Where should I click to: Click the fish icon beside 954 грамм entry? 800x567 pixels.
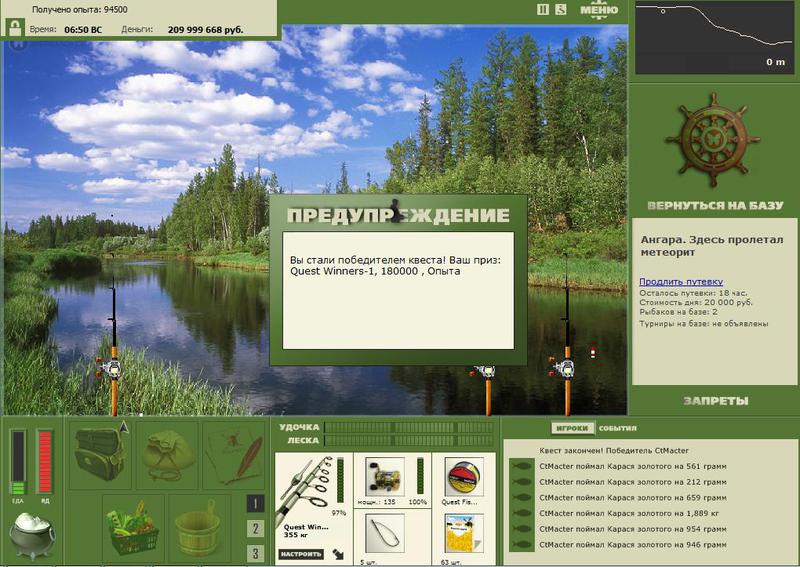521,529
